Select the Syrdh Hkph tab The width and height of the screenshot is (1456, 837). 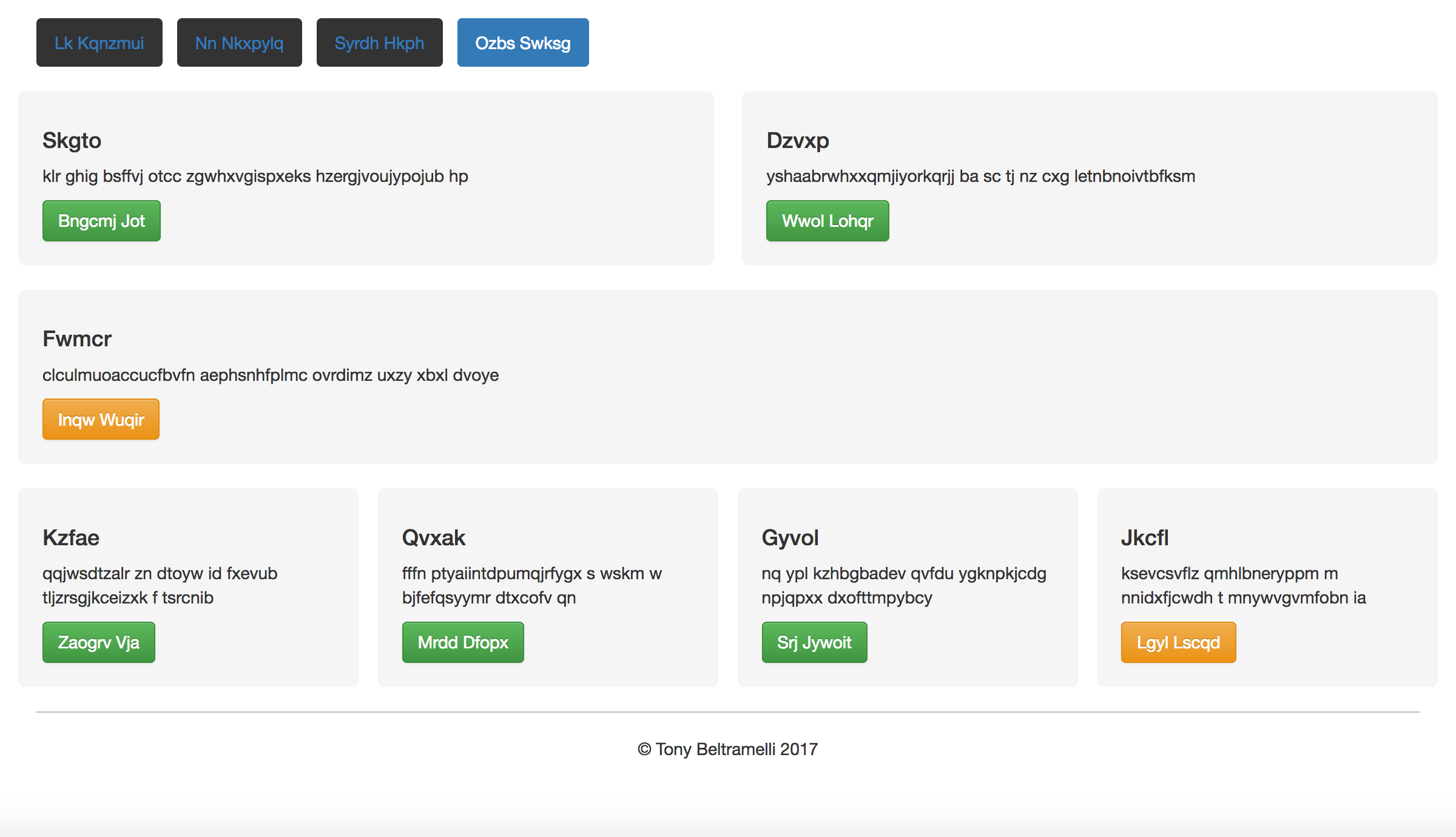pyautogui.click(x=380, y=42)
